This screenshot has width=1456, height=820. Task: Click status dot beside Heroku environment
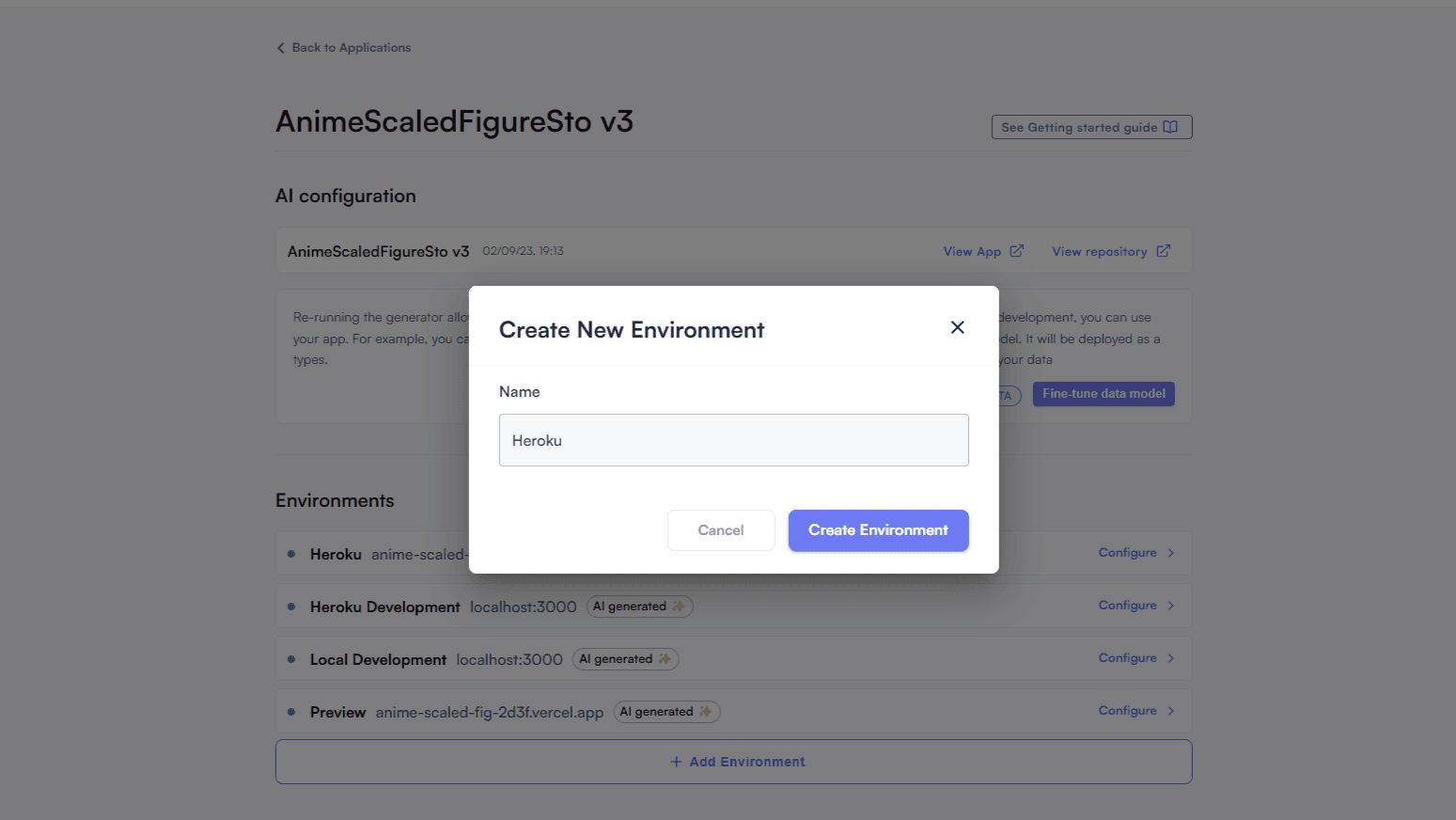291,554
